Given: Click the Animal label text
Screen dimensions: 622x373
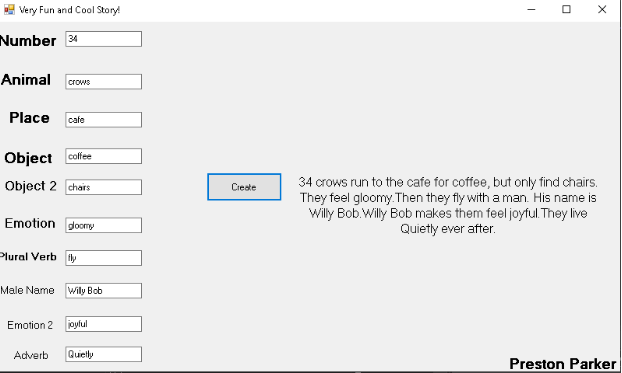Looking at the screenshot, I should pyautogui.click(x=26, y=80).
